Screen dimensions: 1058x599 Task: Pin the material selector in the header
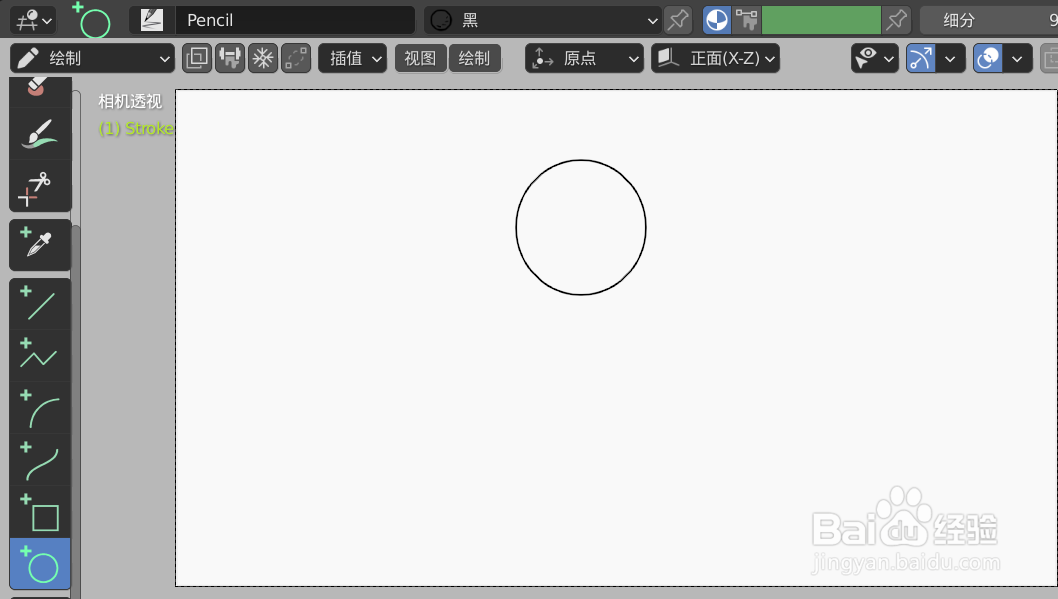(x=677, y=19)
